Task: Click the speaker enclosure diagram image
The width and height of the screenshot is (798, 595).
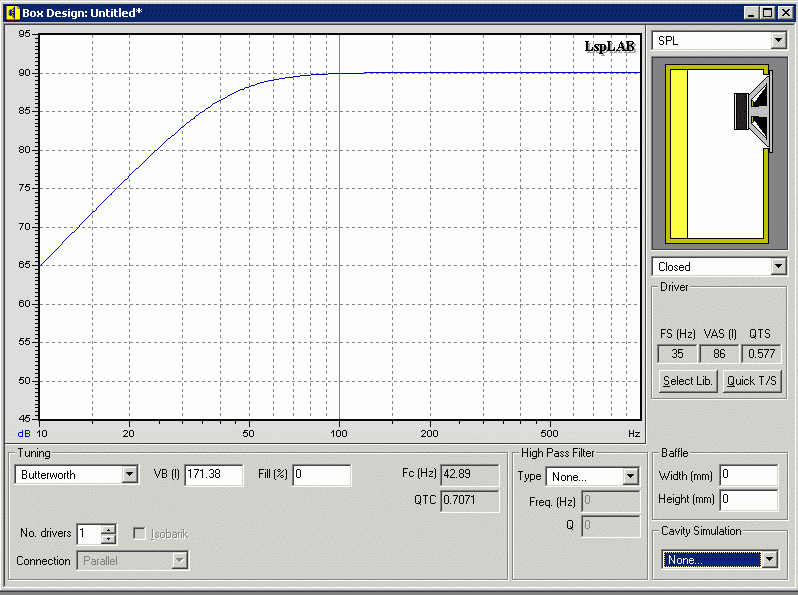Action: 718,153
